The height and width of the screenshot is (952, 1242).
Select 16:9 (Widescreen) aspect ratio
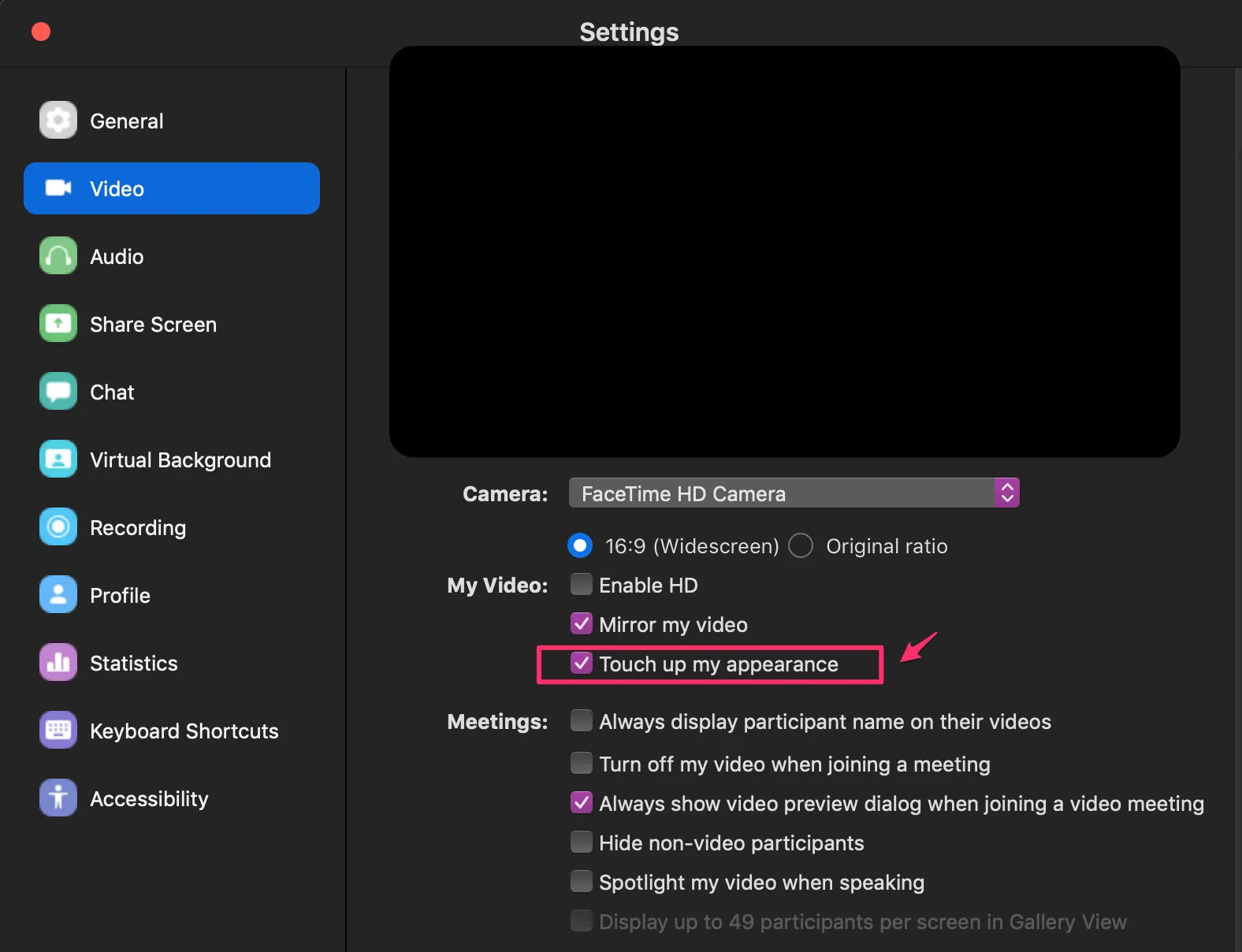pyautogui.click(x=580, y=545)
